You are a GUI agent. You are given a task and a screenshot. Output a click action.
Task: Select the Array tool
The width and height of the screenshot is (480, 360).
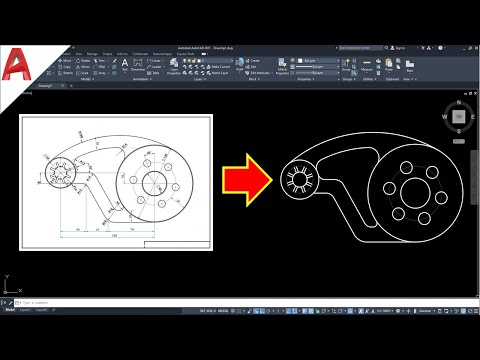coord(100,73)
